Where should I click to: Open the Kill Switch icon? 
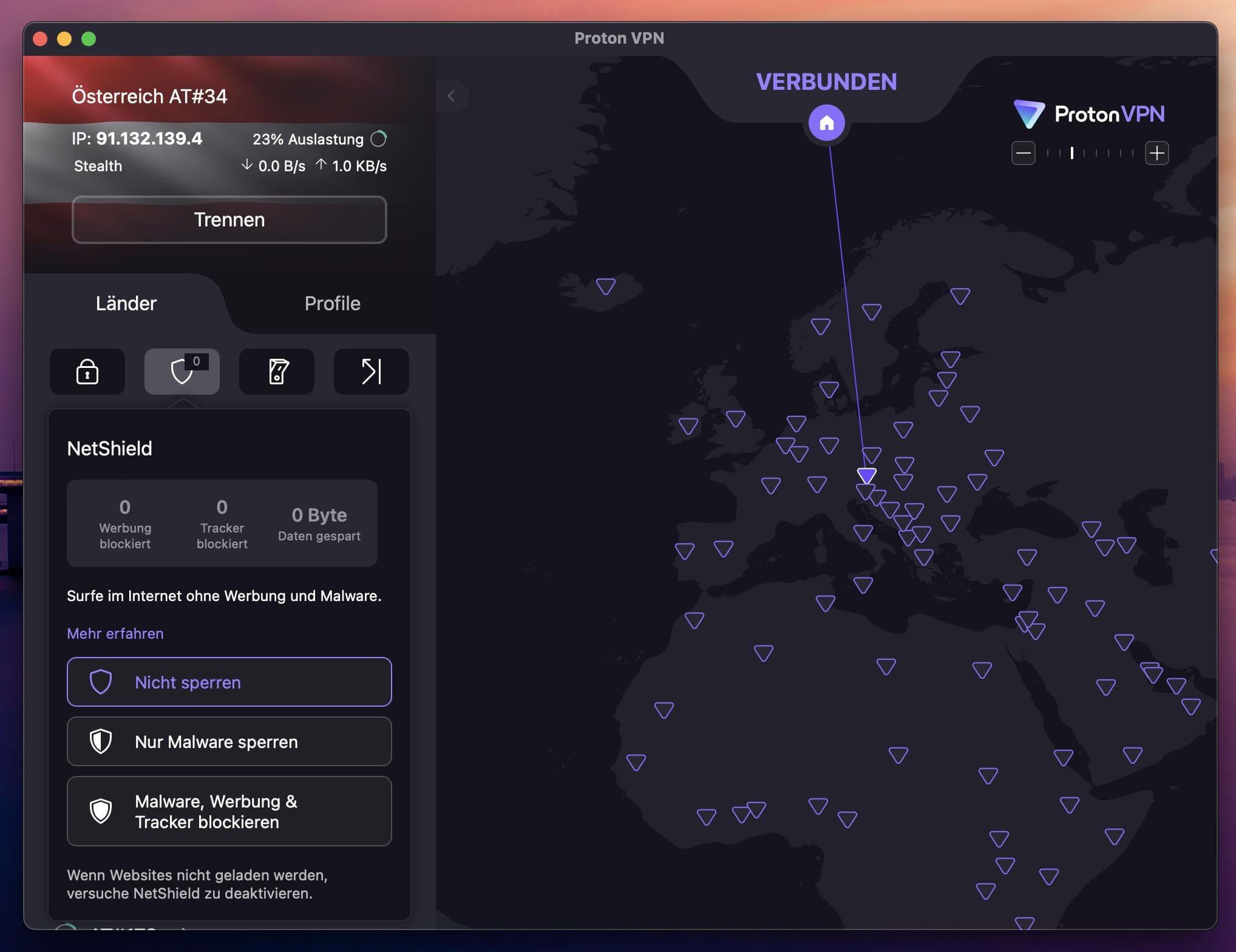[277, 372]
